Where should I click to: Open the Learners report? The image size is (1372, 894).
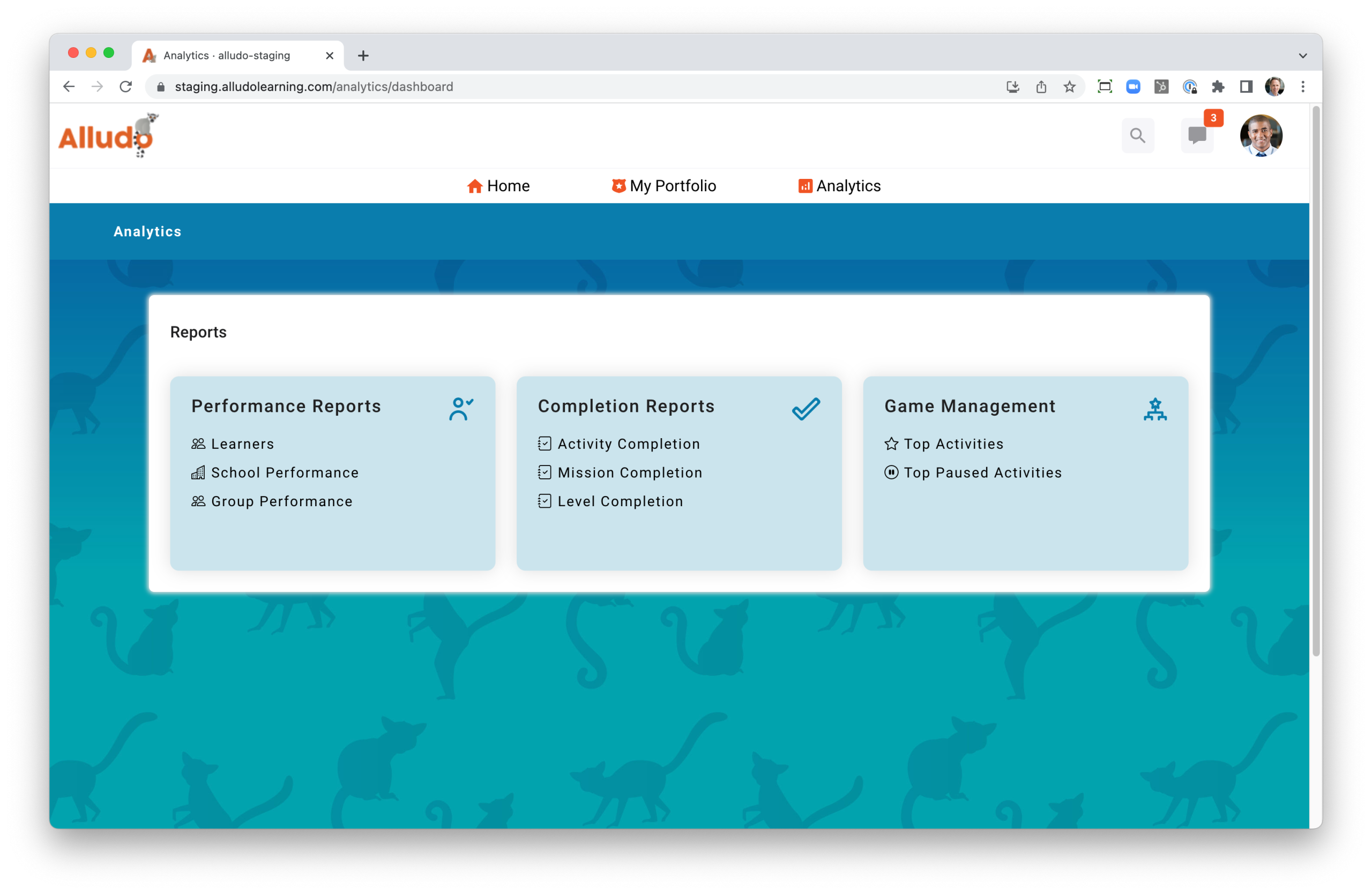tap(233, 444)
